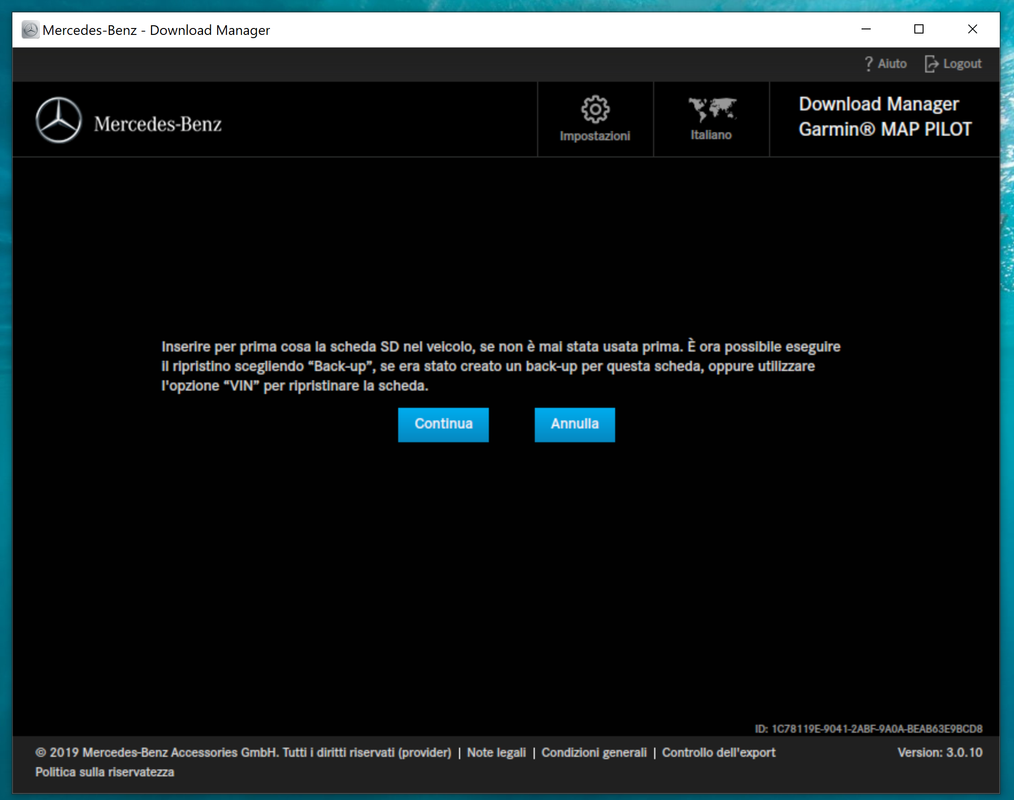Click the session ID text 1C78119E-9041
Screen dimensions: 1014x800
coord(868,729)
